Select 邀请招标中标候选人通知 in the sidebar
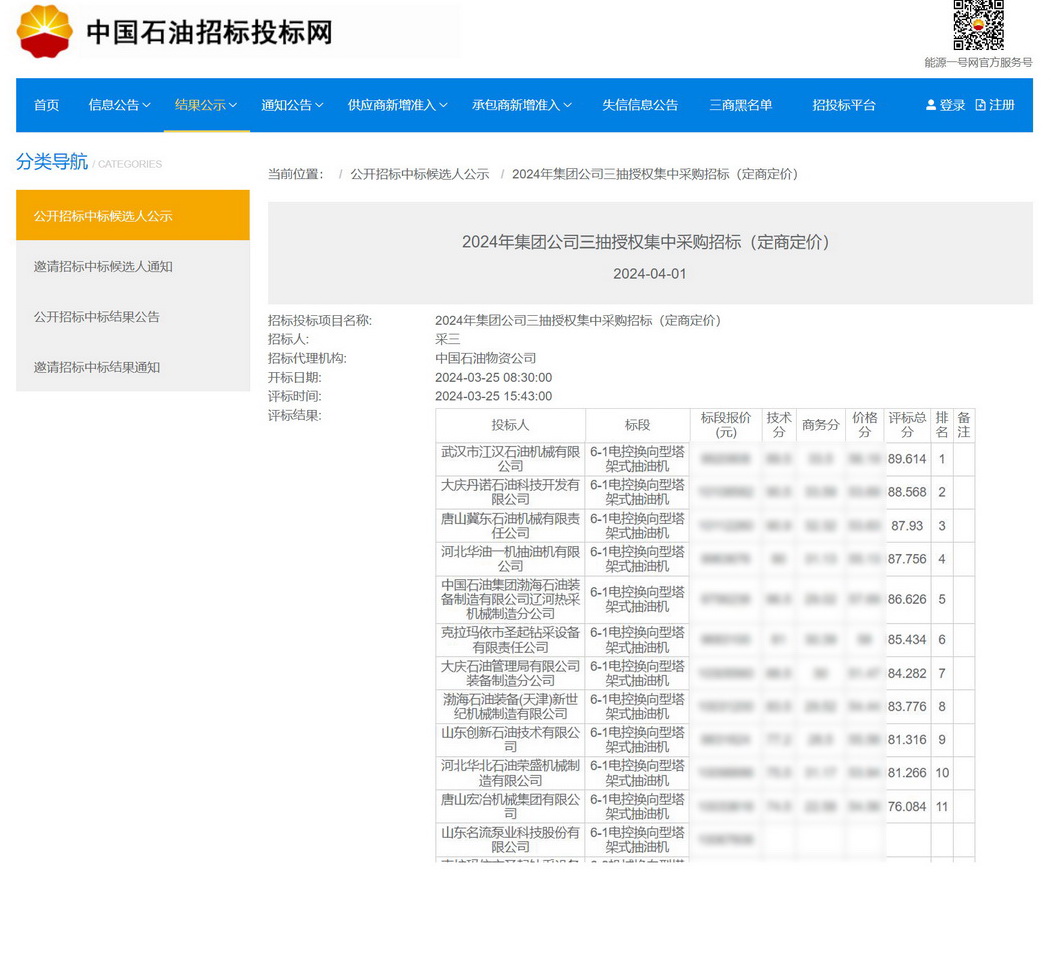Viewport: 1052px width, 969px height. (x=103, y=267)
